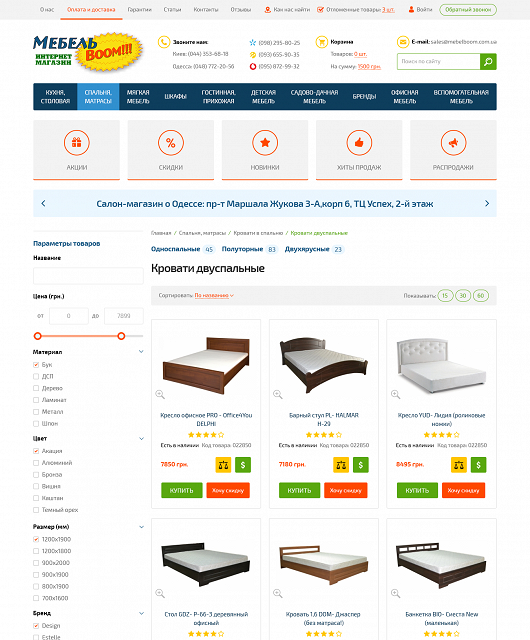
Task: Open the Хиты продаж thumbs-up tile
Action: click(x=359, y=150)
